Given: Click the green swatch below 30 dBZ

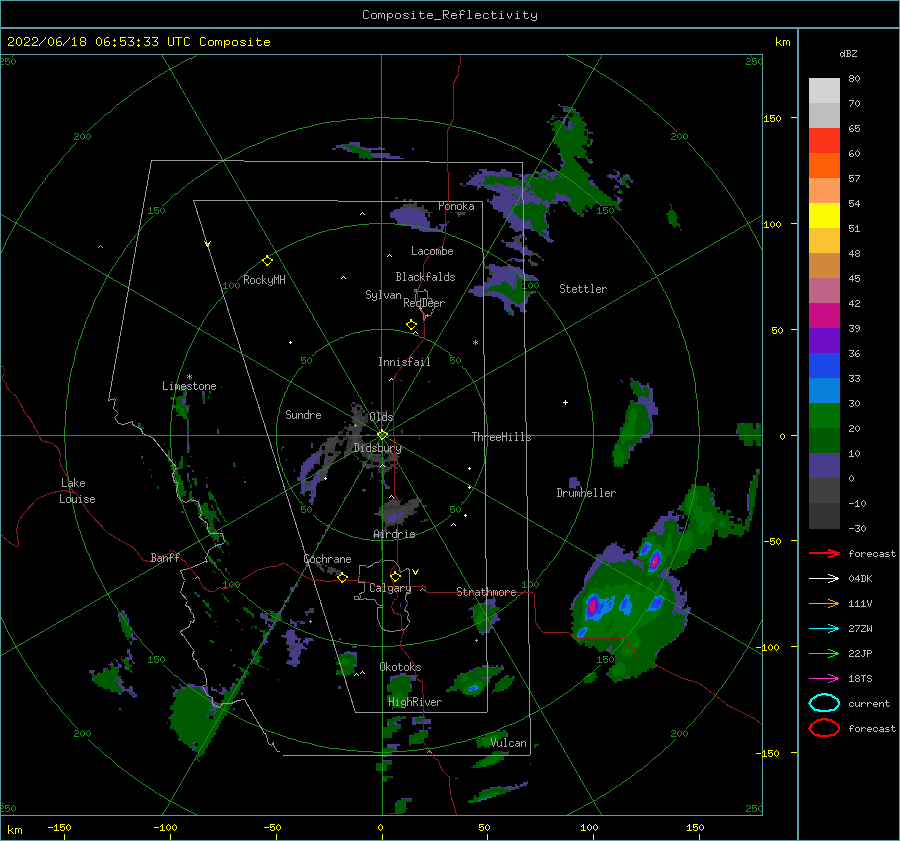Looking at the screenshot, I should click(x=824, y=416).
